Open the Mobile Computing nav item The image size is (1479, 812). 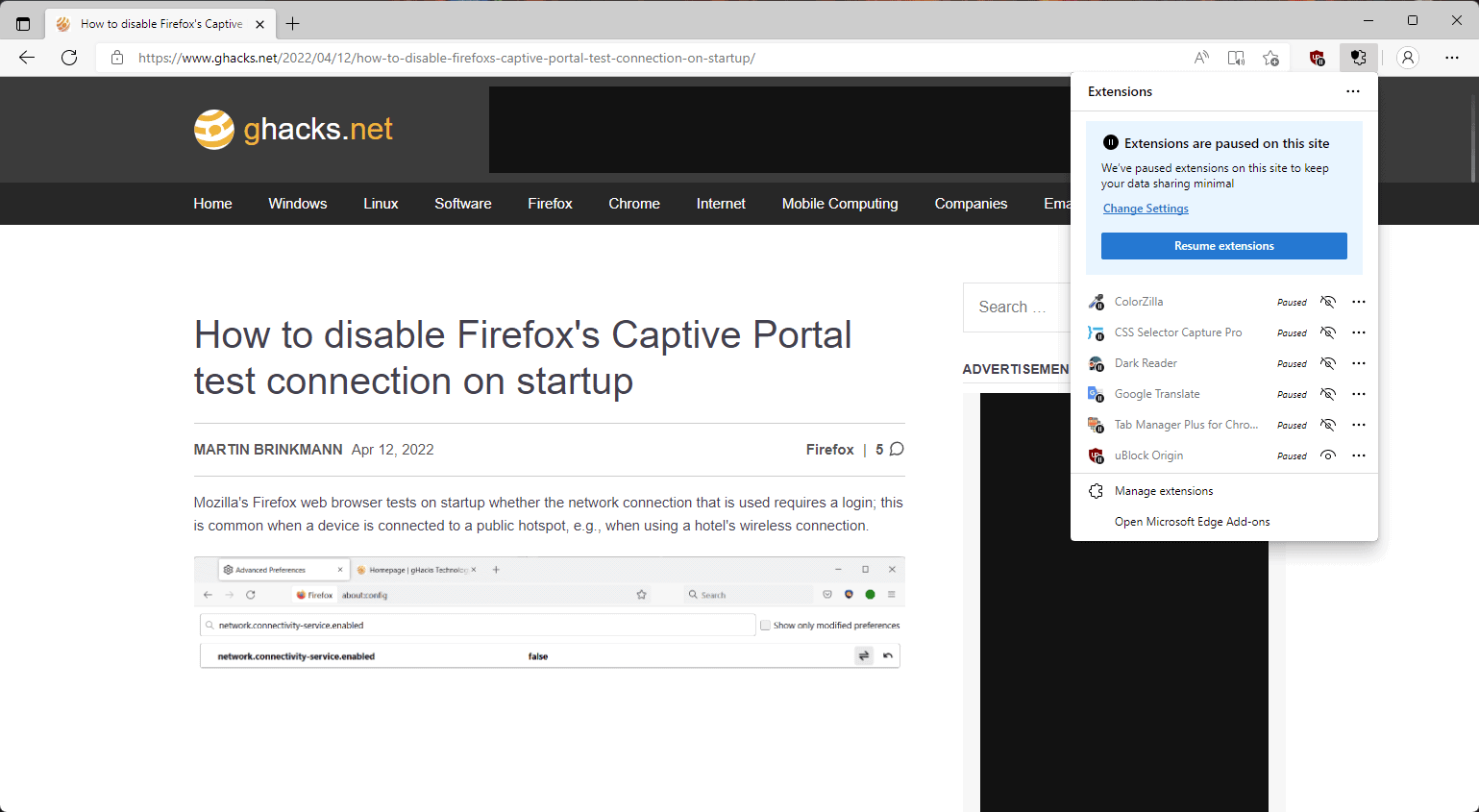[840, 204]
